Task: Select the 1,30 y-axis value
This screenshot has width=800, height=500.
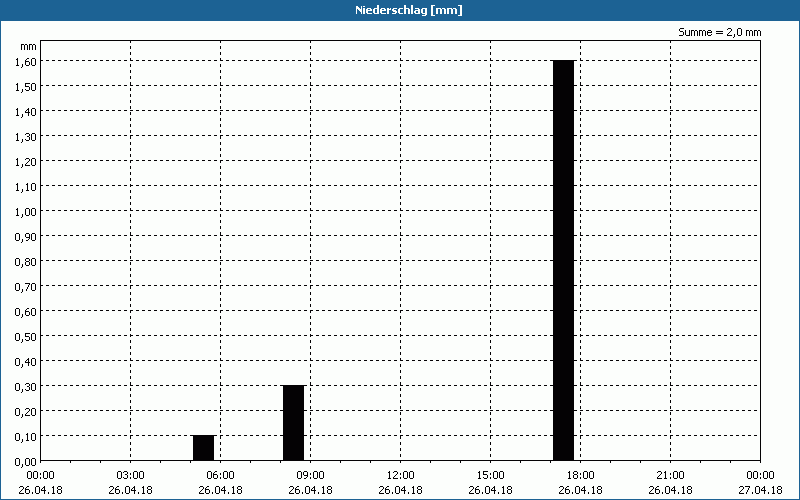Action: point(26,136)
